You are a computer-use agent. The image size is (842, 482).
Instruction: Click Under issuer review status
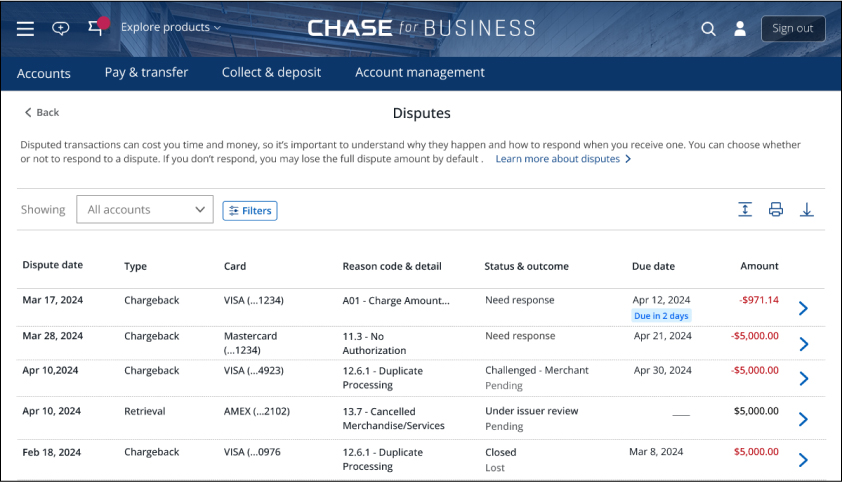[x=532, y=411]
